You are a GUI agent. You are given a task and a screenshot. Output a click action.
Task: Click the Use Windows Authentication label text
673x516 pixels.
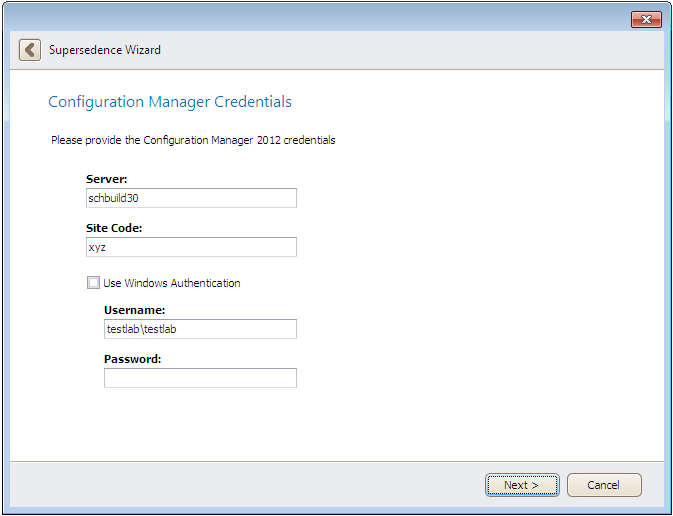click(x=171, y=283)
